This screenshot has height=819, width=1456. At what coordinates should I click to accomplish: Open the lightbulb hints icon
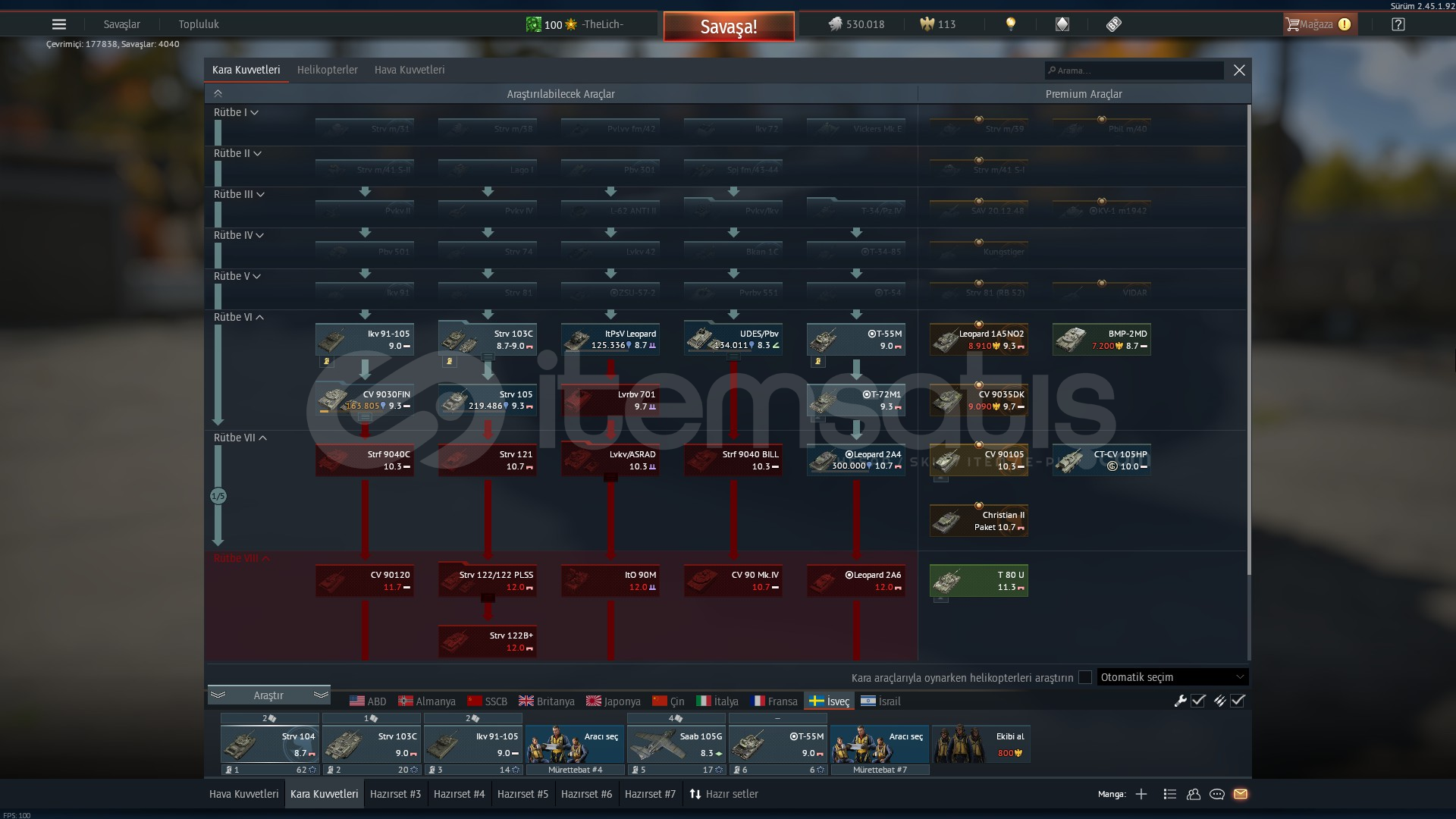coord(1010,24)
